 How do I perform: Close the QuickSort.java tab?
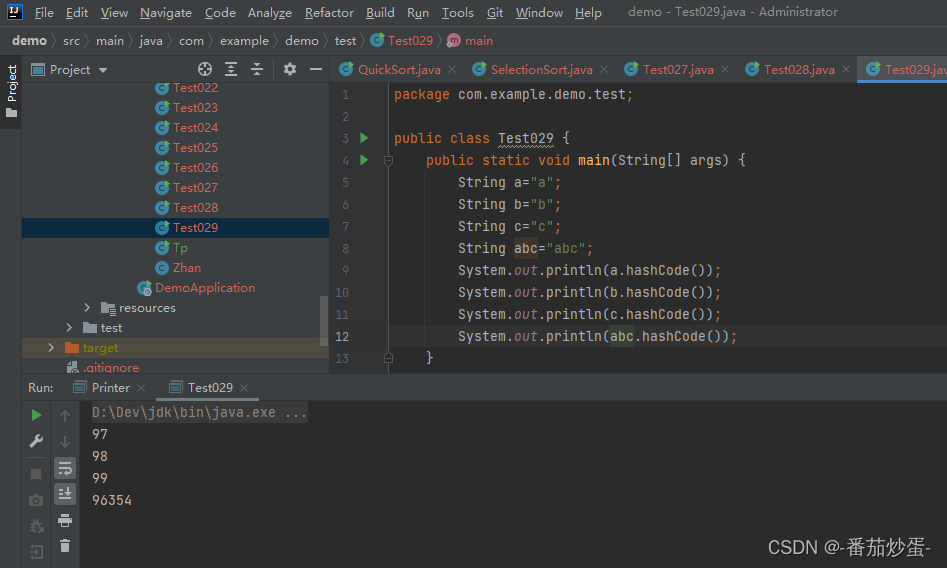(x=452, y=69)
